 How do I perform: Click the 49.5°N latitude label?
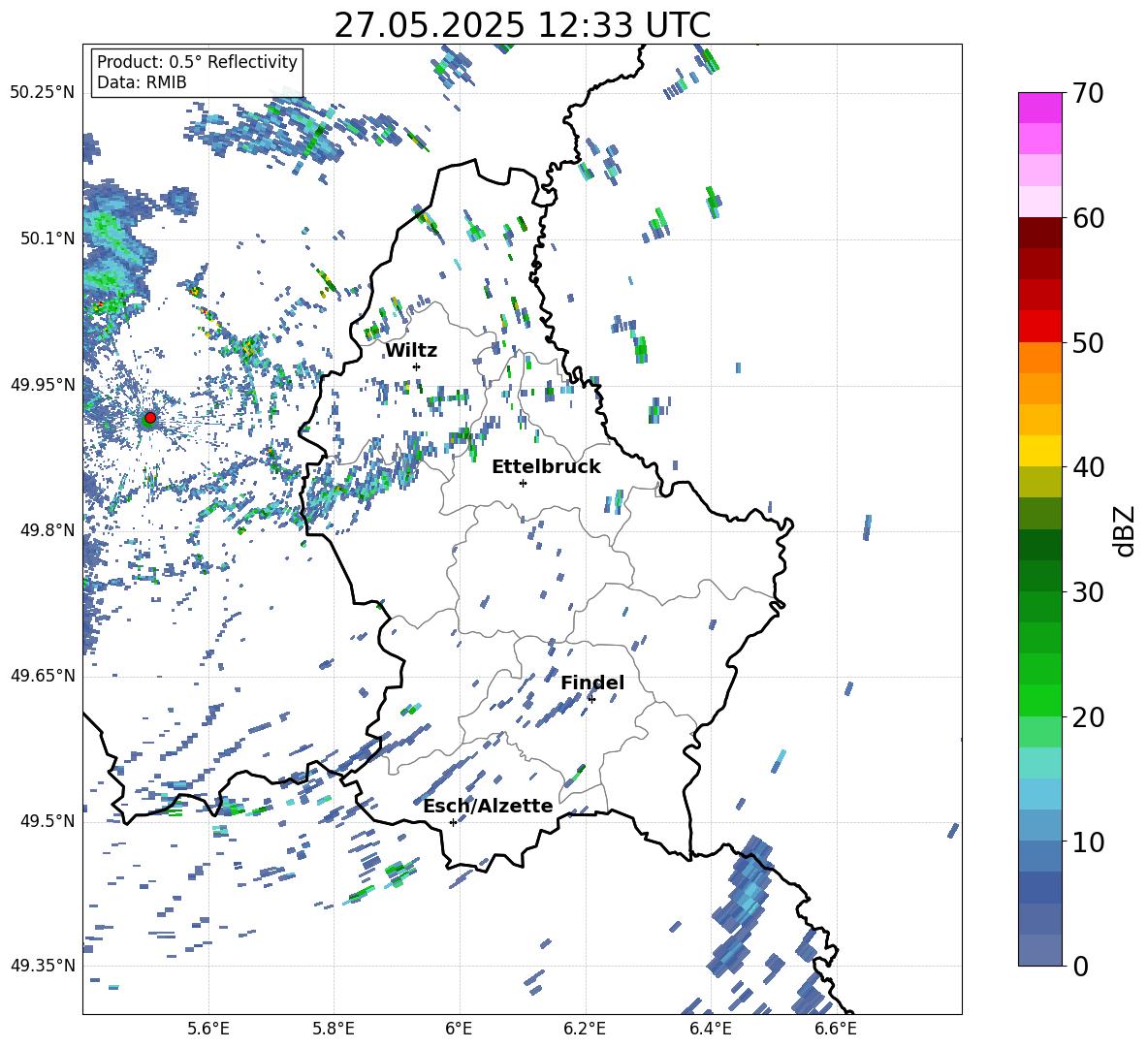click(47, 821)
